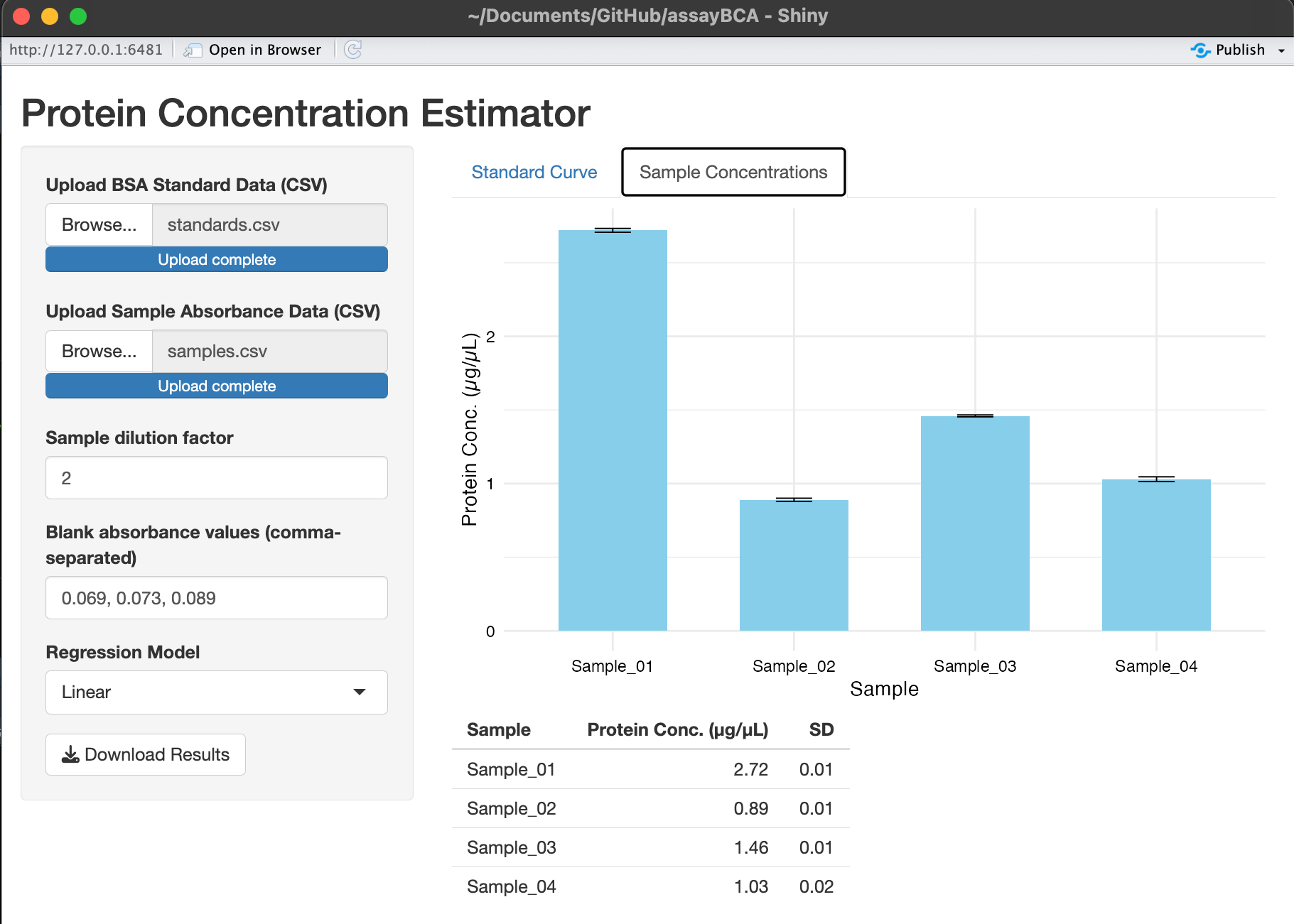Click the green macOS fullscreen button

78,16
